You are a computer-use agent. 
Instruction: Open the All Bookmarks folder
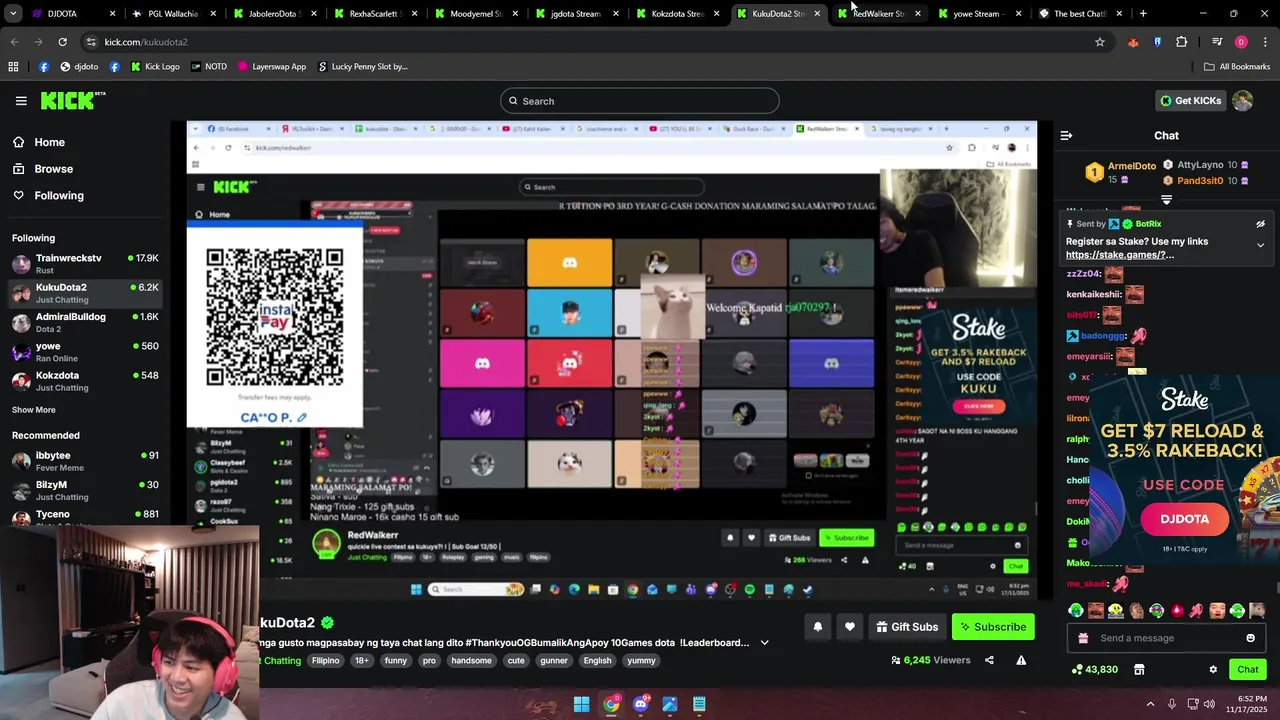[1237, 66]
